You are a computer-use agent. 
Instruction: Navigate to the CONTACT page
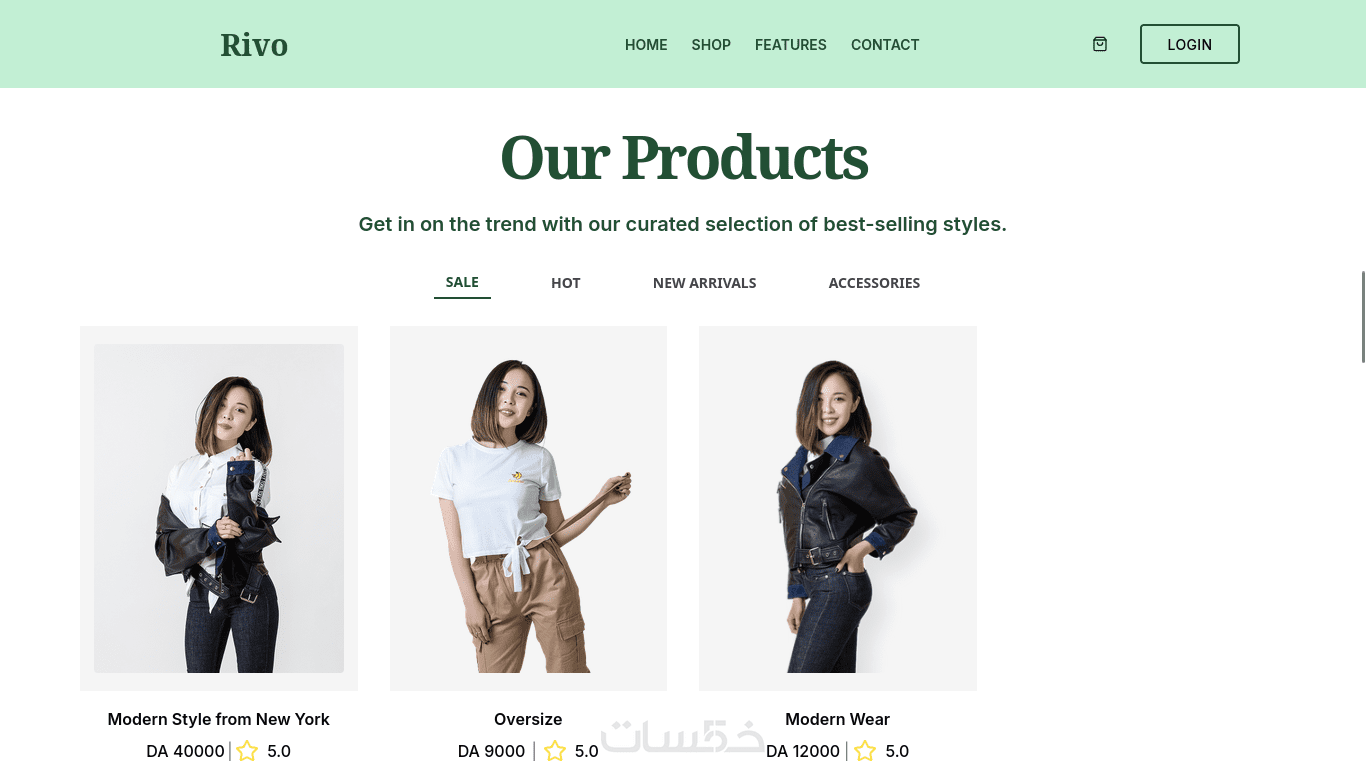(x=885, y=45)
